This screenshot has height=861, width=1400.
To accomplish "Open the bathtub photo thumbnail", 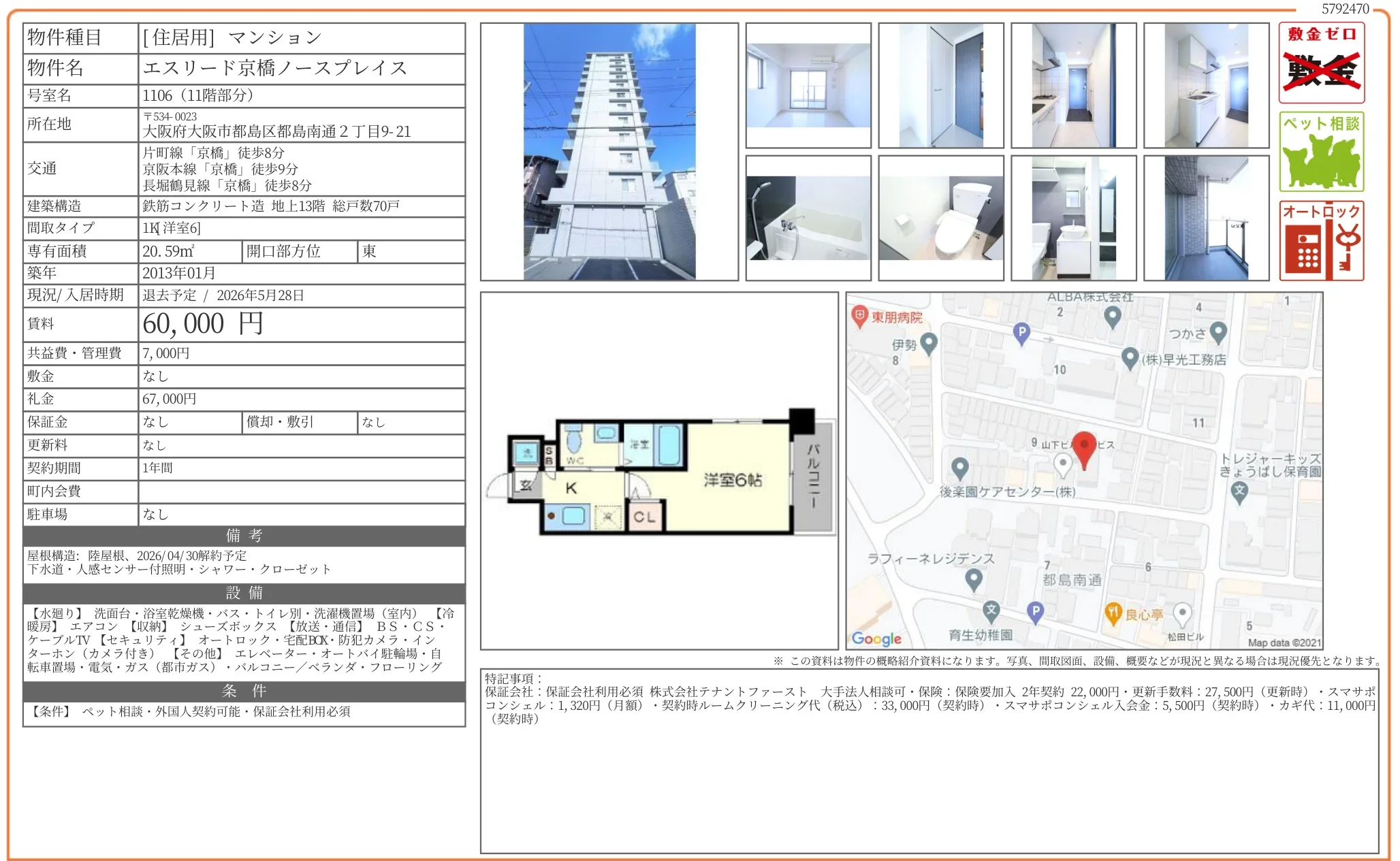I will click(808, 218).
